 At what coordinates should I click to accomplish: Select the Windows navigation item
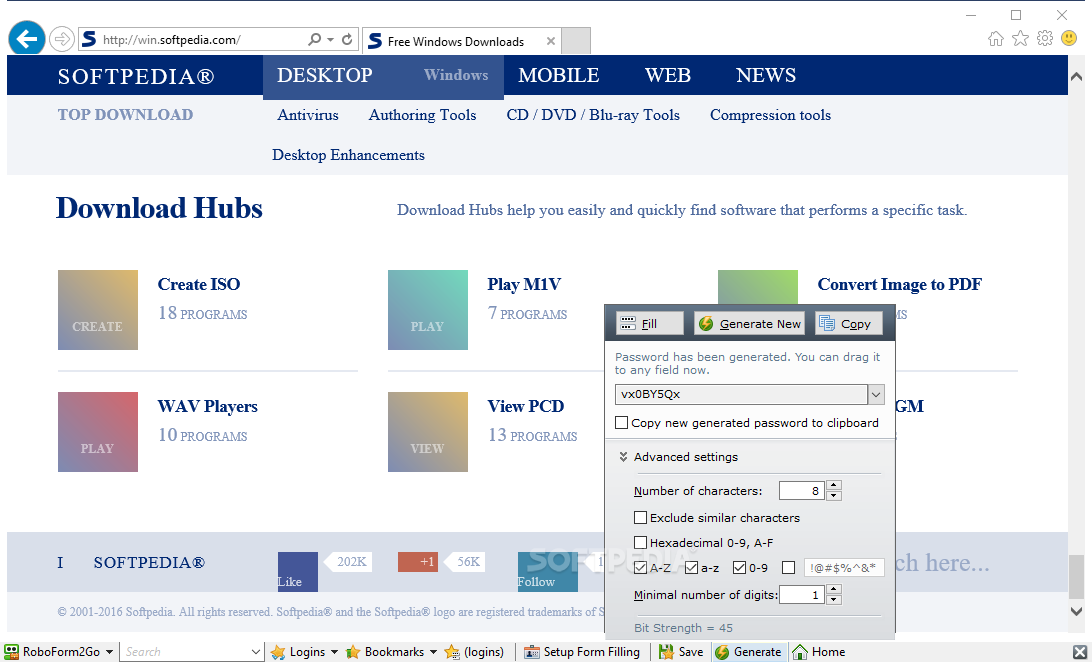[456, 75]
